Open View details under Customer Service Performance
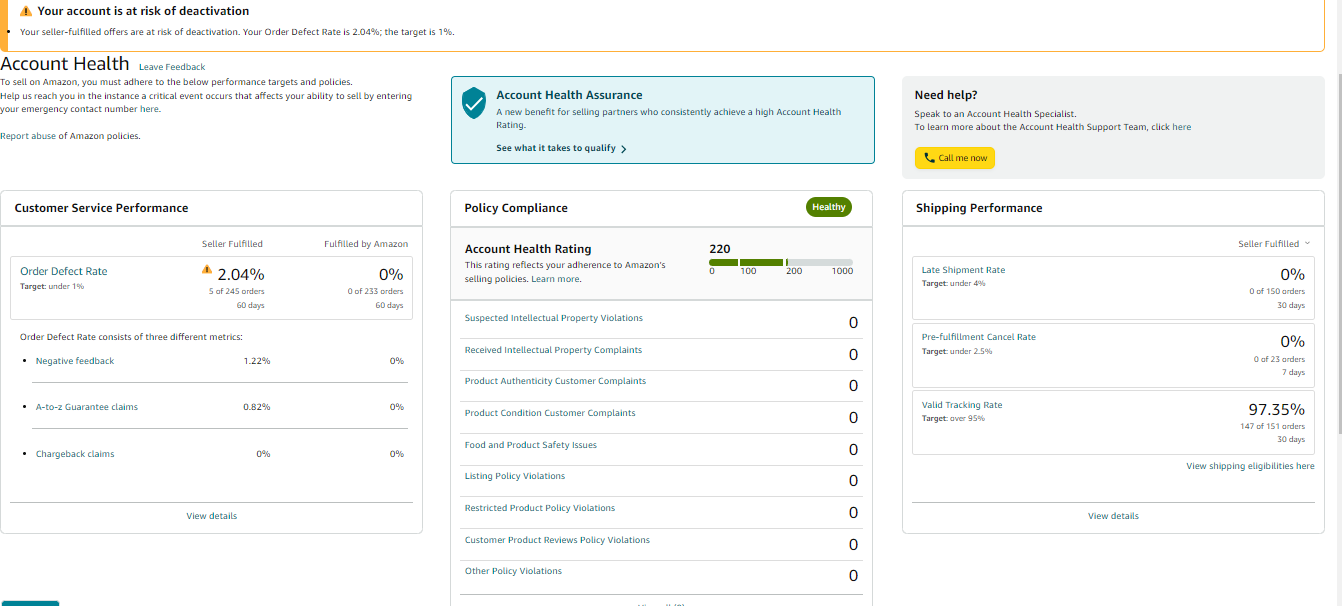Screen dimensions: 1342x606 point(212,516)
